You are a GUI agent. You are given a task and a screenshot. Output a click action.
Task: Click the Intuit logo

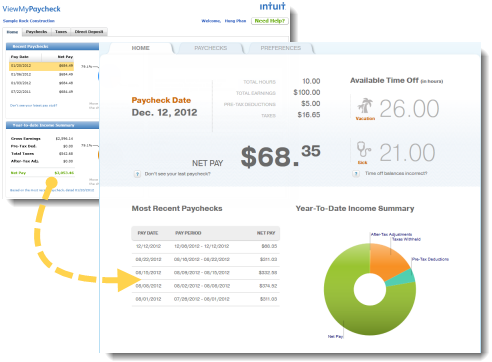[x=272, y=6]
